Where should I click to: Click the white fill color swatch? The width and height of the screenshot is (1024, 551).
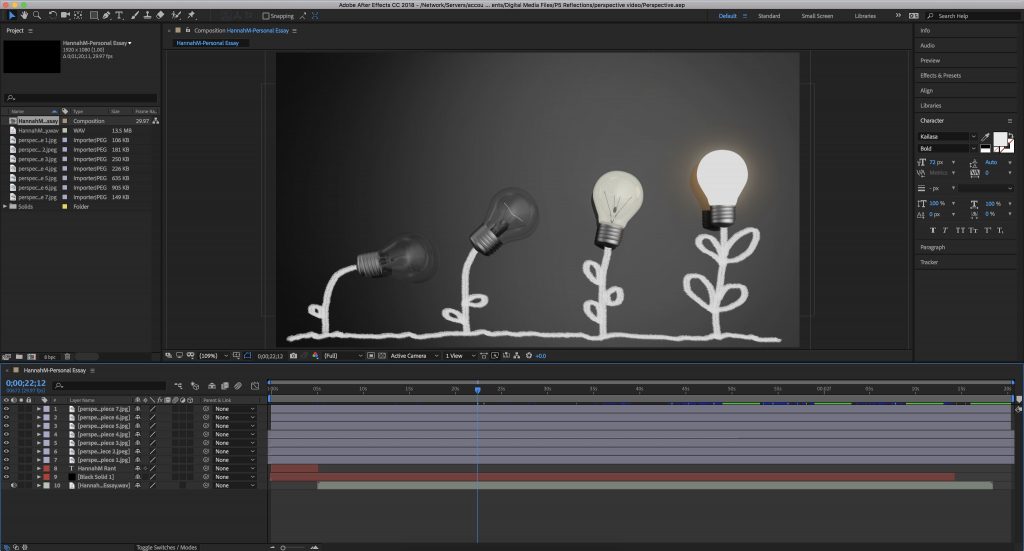pyautogui.click(x=1001, y=140)
